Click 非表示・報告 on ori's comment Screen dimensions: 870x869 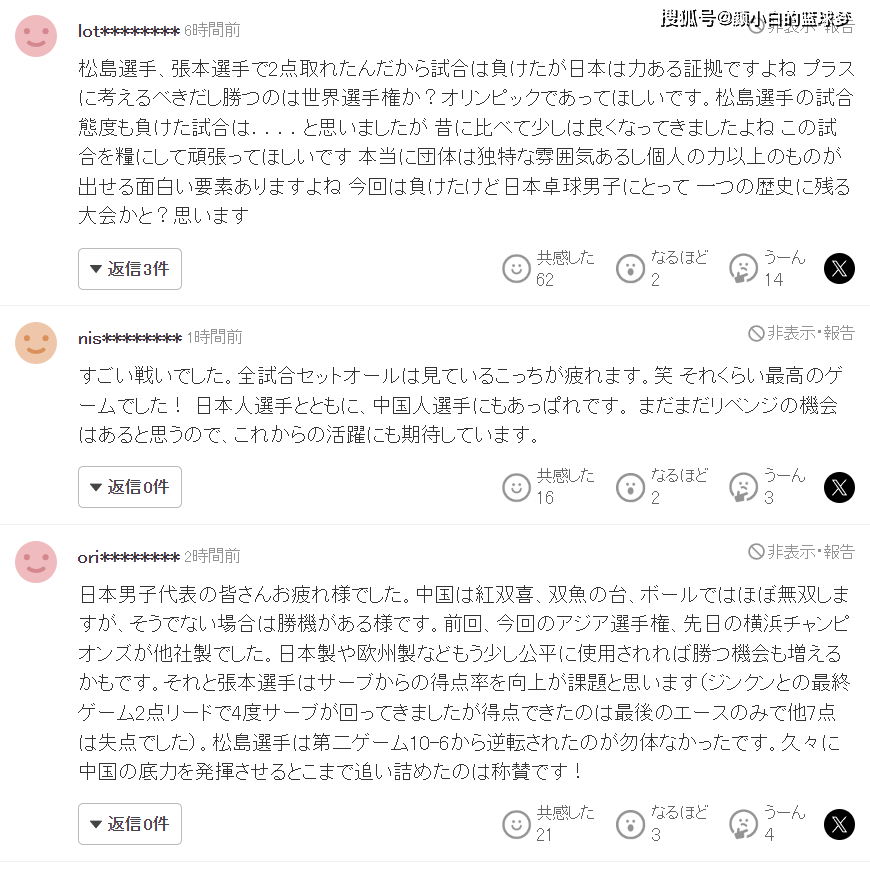pyautogui.click(x=802, y=552)
